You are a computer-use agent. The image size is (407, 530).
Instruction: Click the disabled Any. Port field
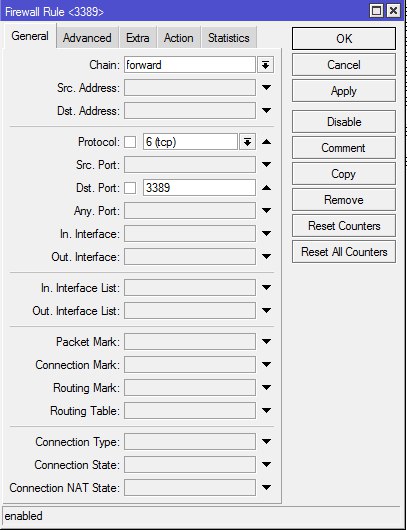click(x=190, y=211)
